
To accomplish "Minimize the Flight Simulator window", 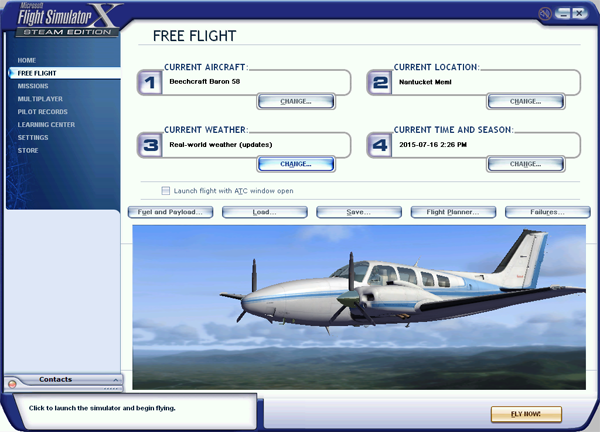I will click(x=562, y=13).
